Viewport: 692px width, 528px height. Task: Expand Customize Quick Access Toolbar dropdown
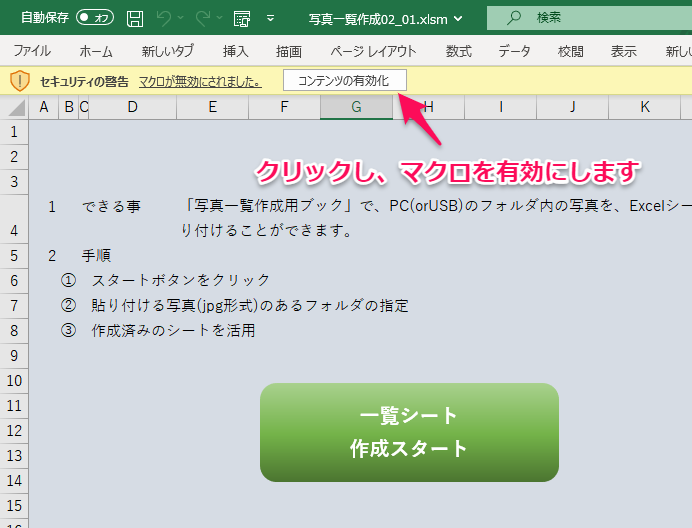270,17
